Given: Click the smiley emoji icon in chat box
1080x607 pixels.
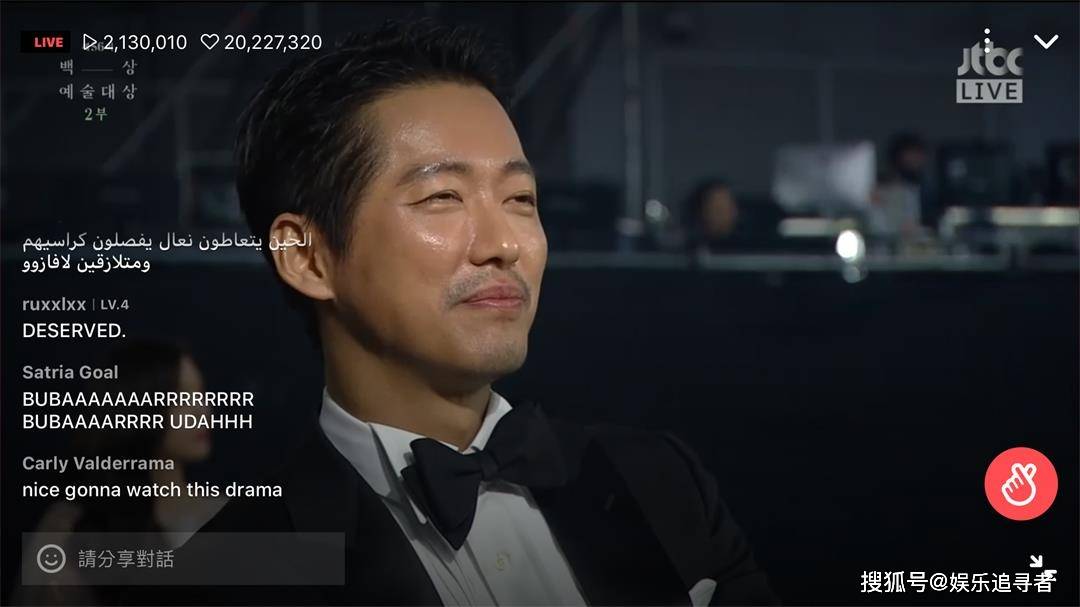Looking at the screenshot, I should 51,558.
